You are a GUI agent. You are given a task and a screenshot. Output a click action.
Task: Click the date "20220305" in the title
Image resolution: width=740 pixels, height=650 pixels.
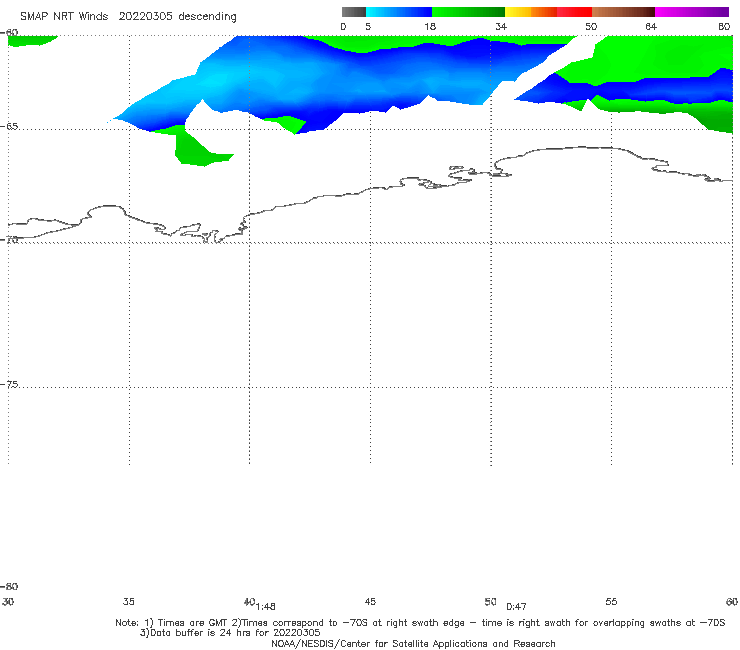point(145,17)
